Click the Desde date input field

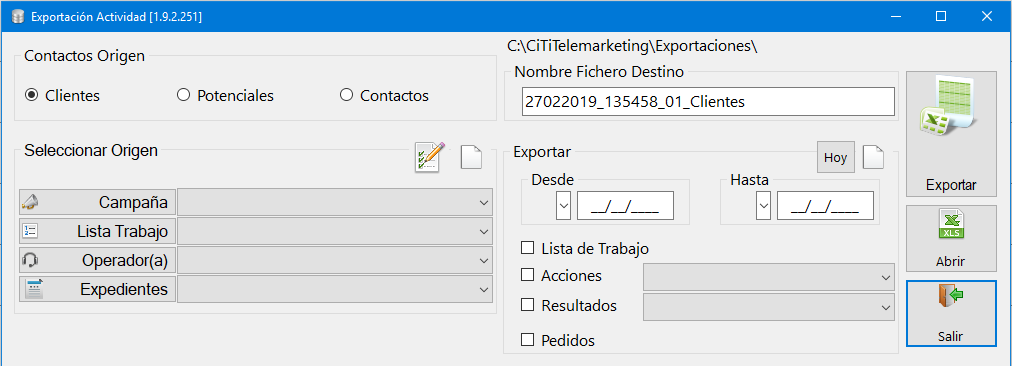[x=625, y=206]
